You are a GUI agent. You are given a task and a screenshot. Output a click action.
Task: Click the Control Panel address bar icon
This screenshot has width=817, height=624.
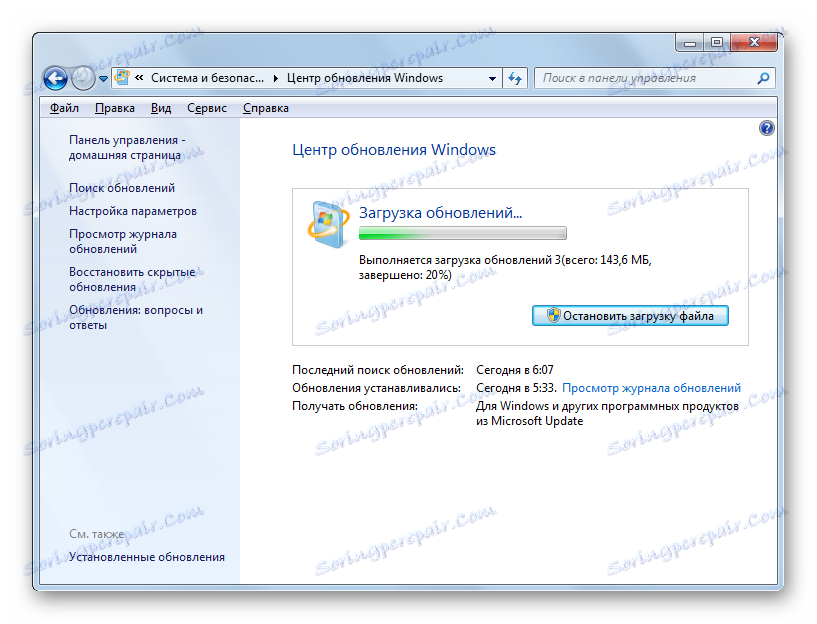(122, 78)
